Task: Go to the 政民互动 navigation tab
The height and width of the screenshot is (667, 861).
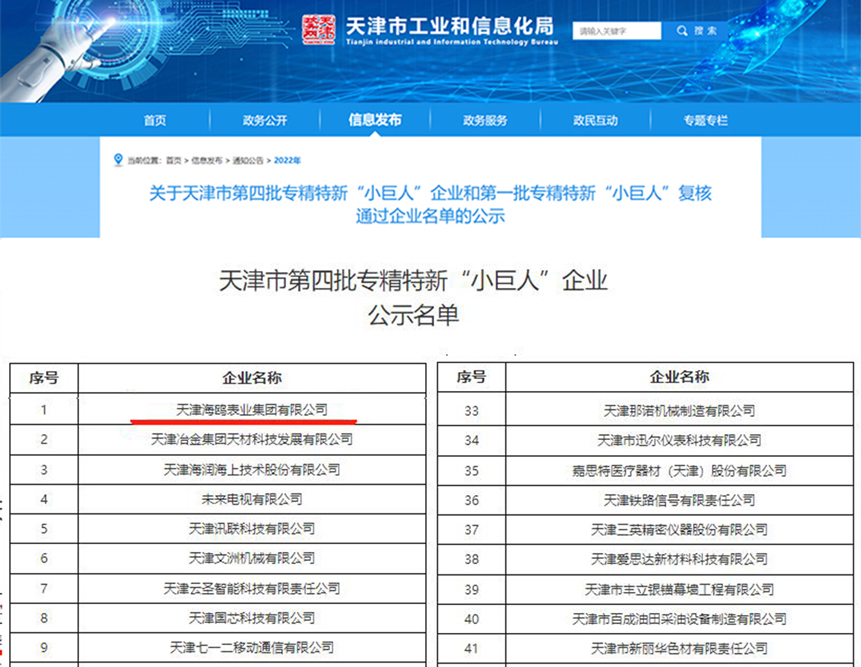Action: point(596,120)
